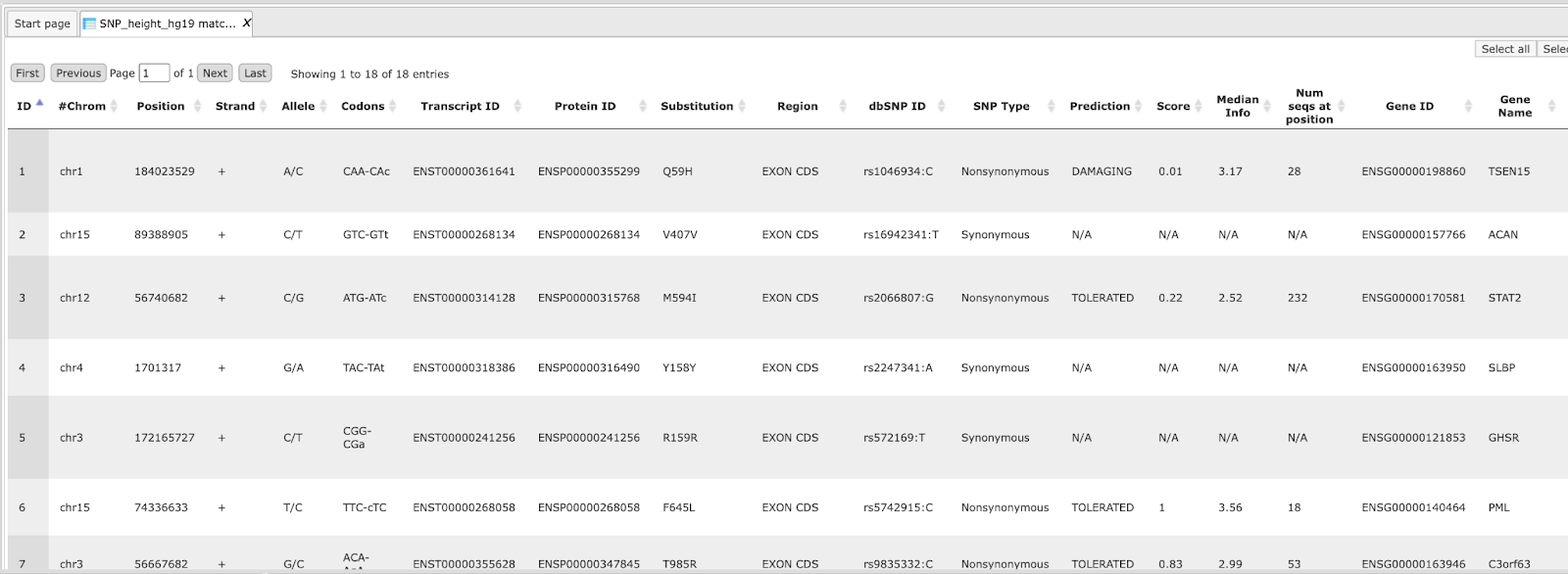
Task: Select the SNP_height_hg19 match tab
Action: click(167, 24)
